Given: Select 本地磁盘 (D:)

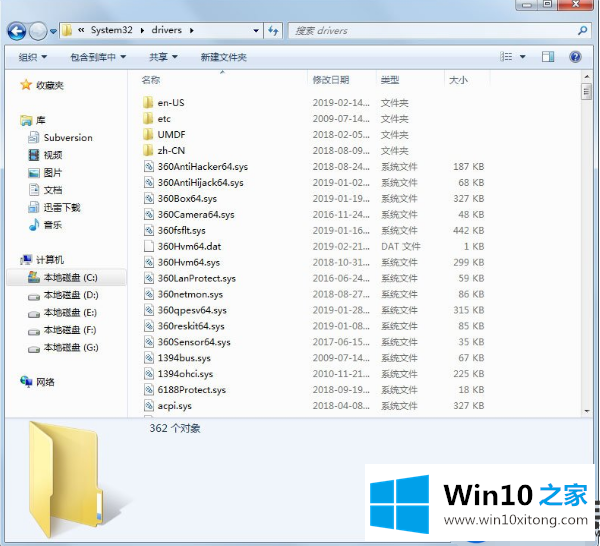Looking at the screenshot, I should coord(71,295).
